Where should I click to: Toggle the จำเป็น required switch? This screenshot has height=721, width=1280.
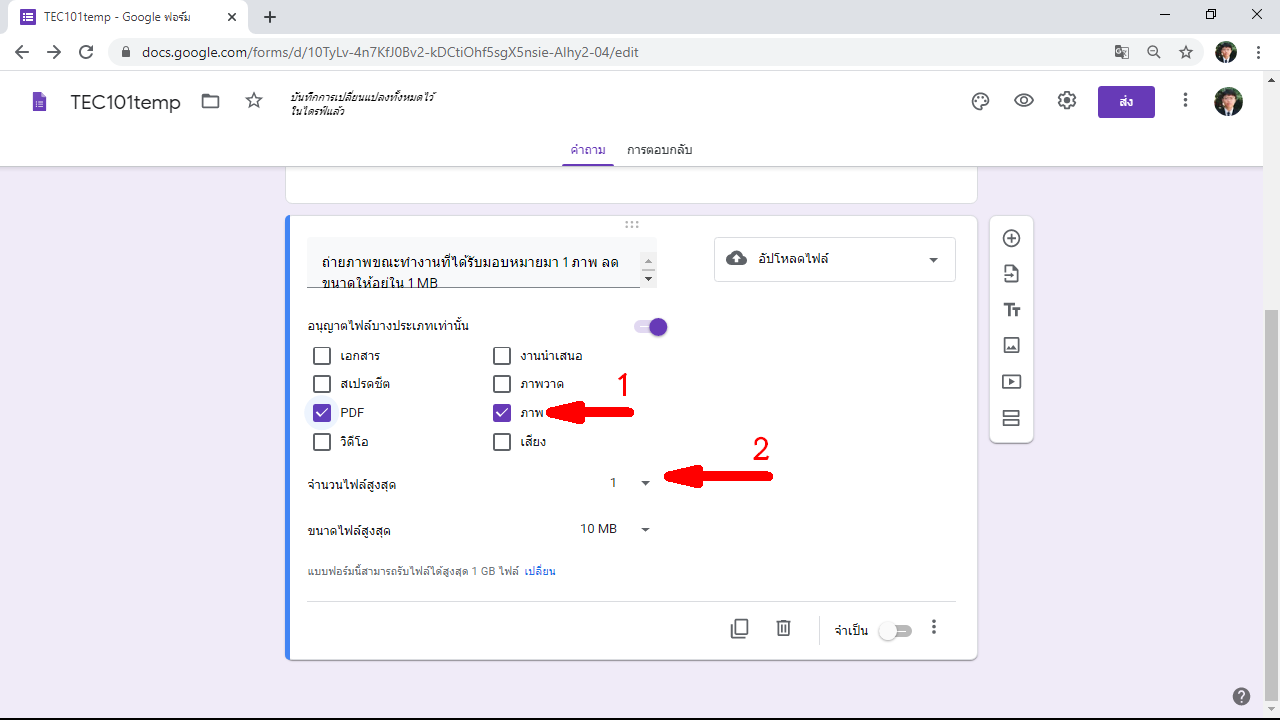coord(895,631)
